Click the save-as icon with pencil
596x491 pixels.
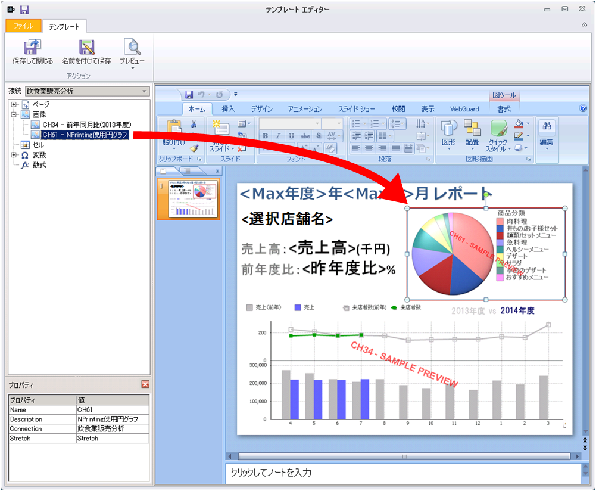click(x=87, y=47)
